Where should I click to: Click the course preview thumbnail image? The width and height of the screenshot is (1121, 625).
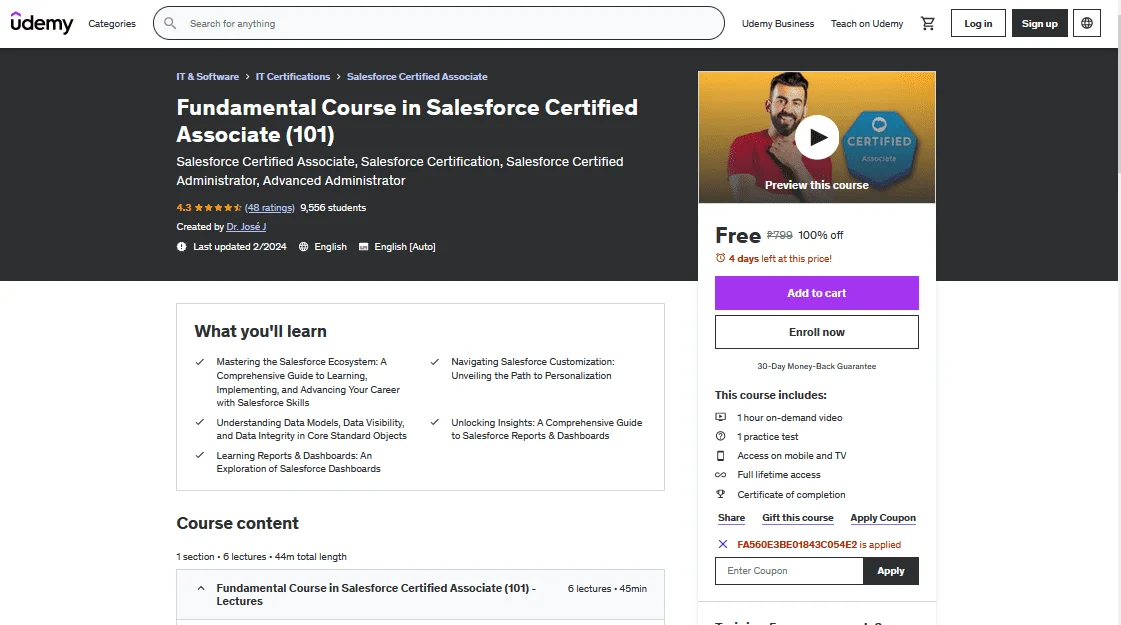click(816, 137)
